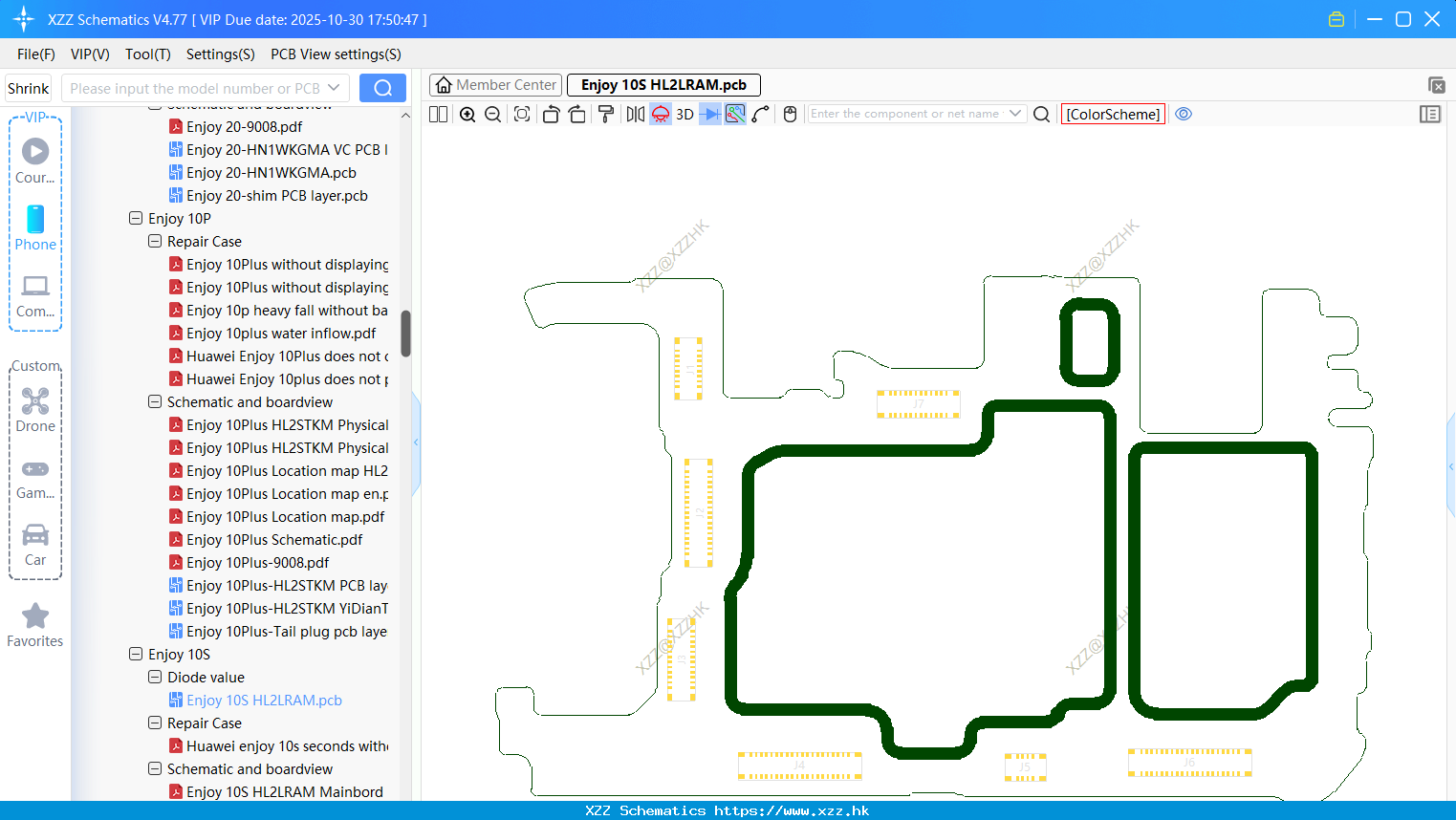Switch to the Member Center tab
This screenshot has height=820, width=1456.
[496, 85]
